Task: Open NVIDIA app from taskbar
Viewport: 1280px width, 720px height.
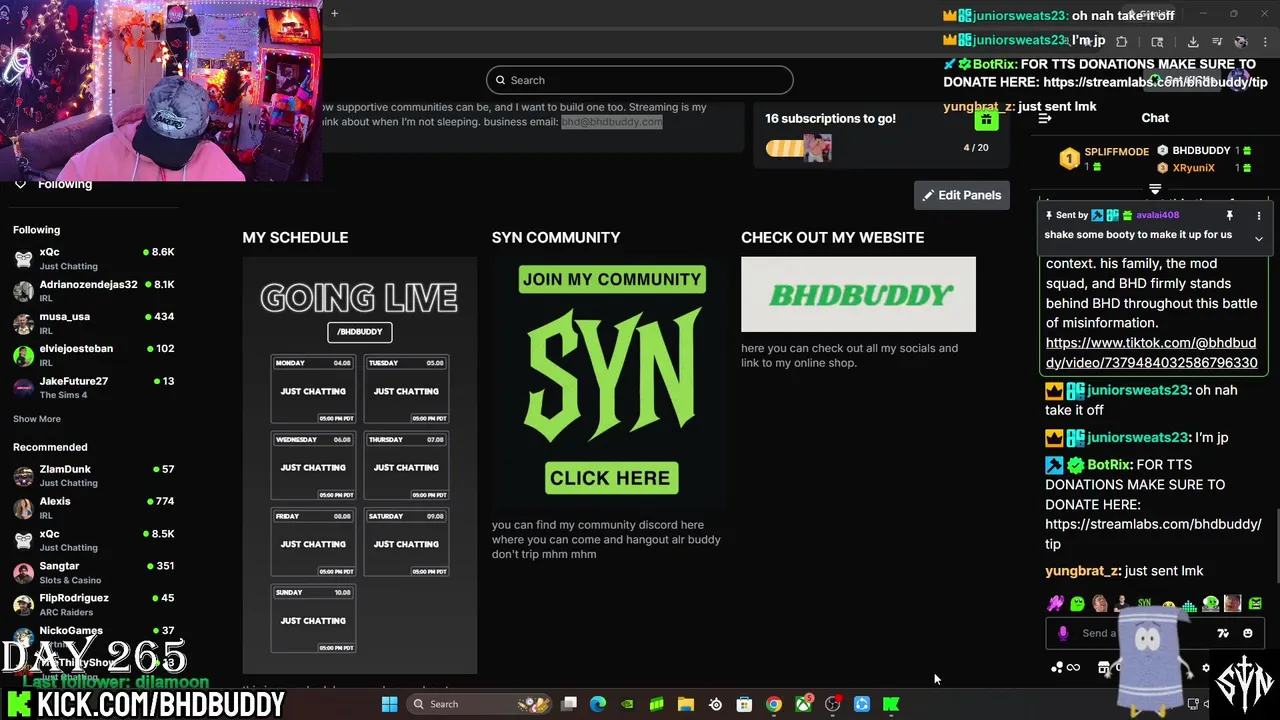Action: tap(627, 704)
